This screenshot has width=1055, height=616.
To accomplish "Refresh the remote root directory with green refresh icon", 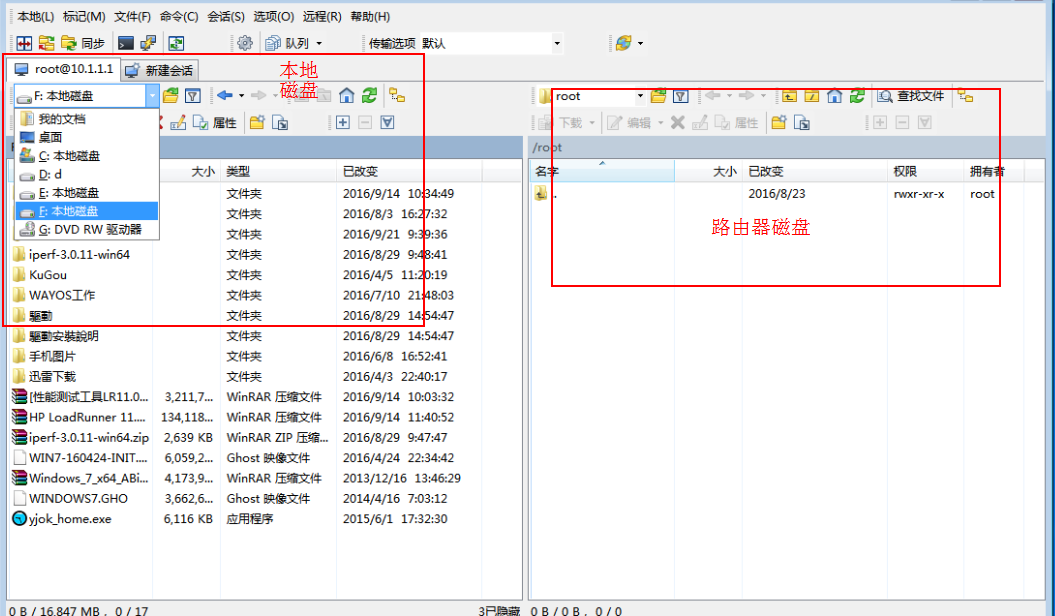I will [x=857, y=96].
